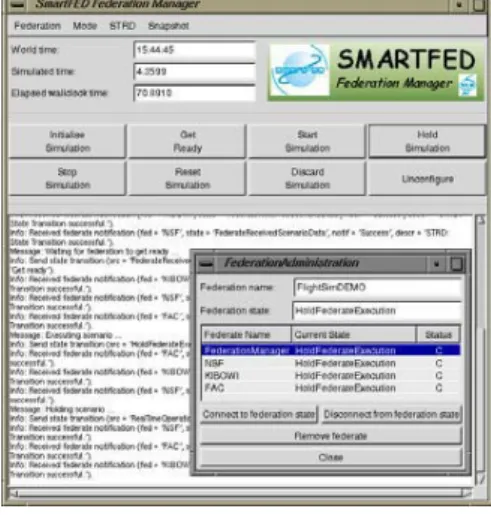Select the KIBOWI federate row
Screen dimensions: 491x515
tap(331, 376)
